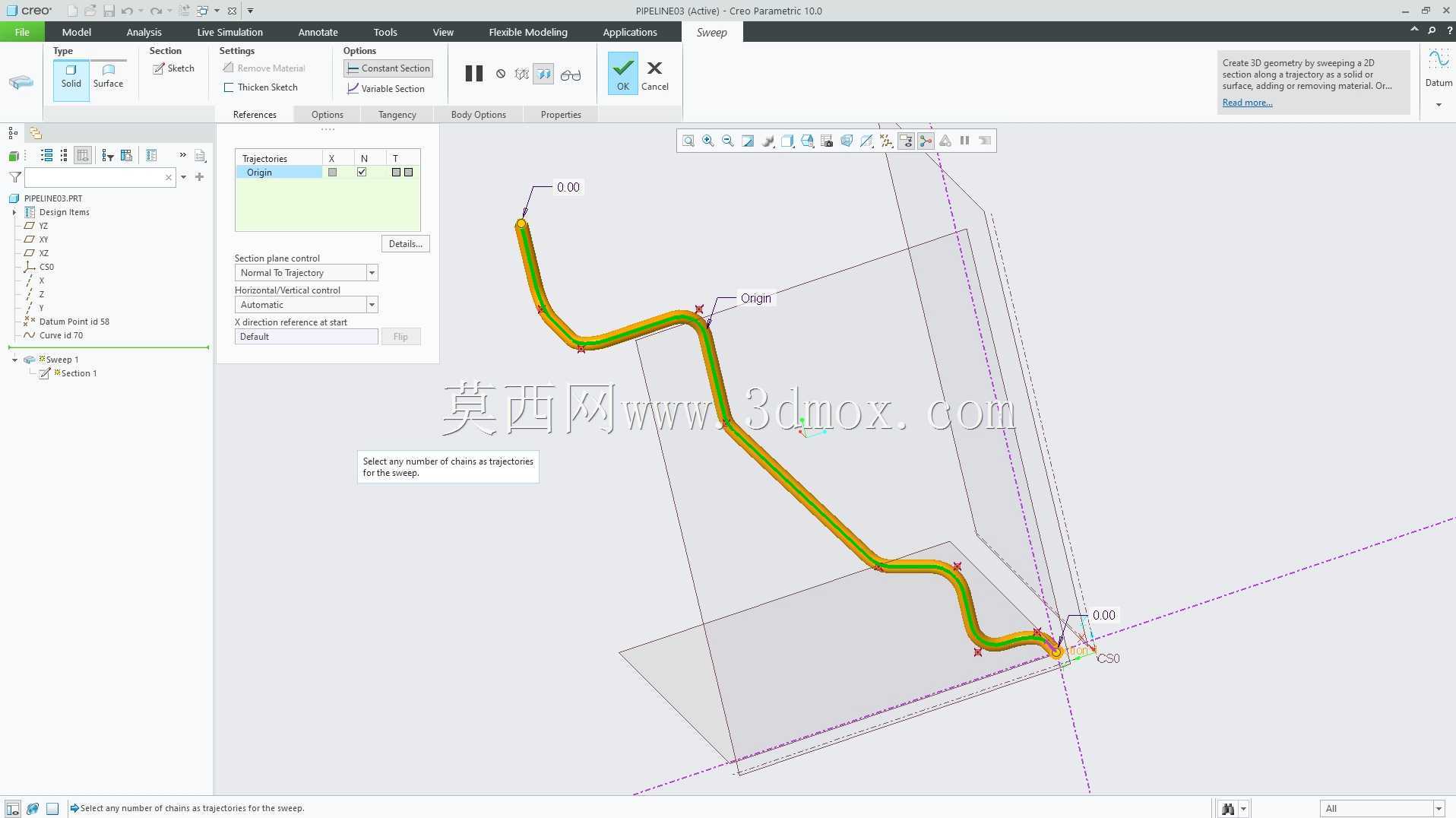Open the Body Options panel tab
Viewport: 1456px width, 818px height.
[x=479, y=115]
